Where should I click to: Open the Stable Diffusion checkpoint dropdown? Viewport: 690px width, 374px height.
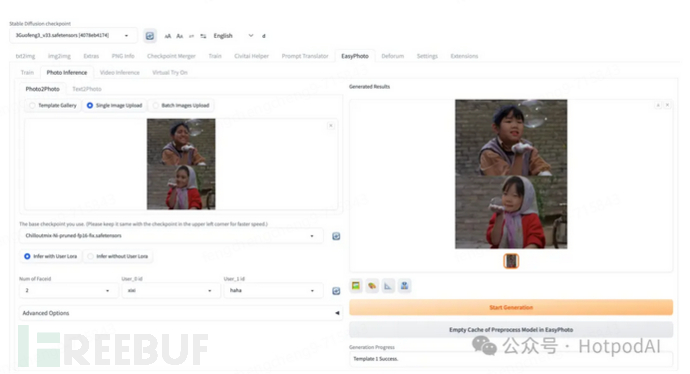[73, 35]
